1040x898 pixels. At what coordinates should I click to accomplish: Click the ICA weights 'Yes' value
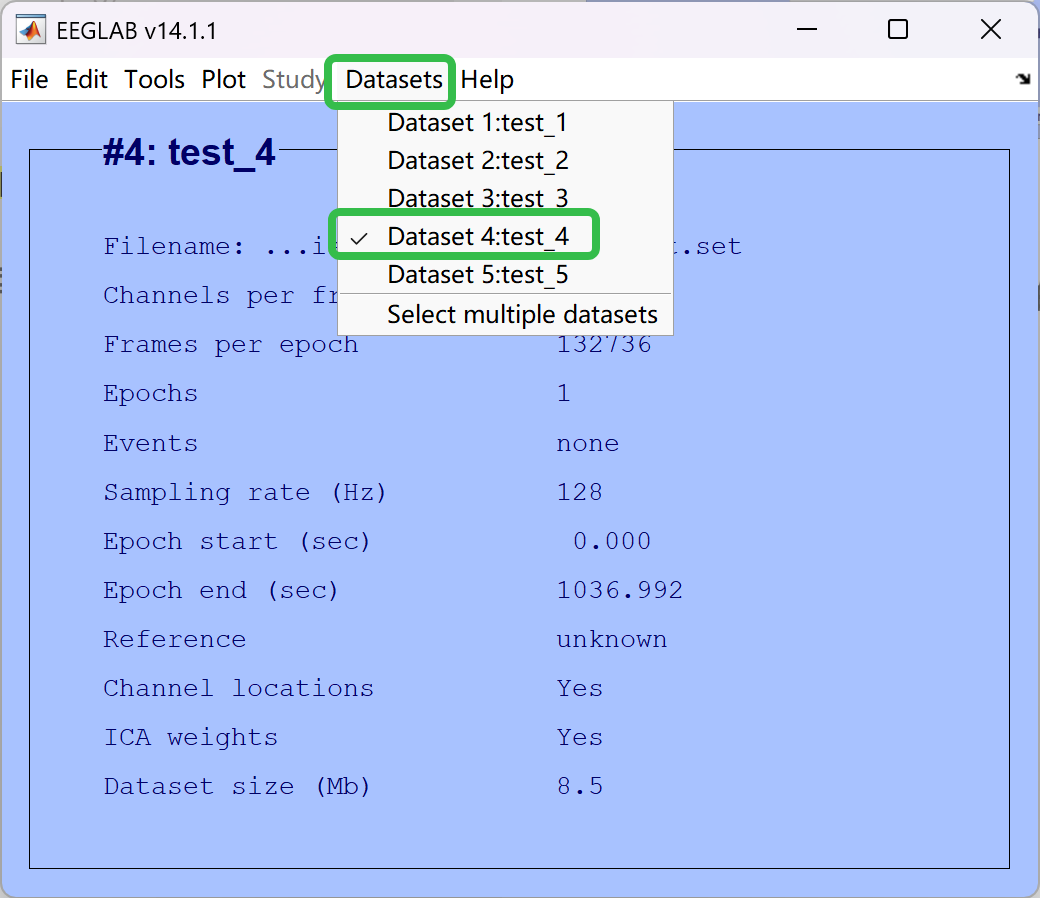pyautogui.click(x=580, y=738)
